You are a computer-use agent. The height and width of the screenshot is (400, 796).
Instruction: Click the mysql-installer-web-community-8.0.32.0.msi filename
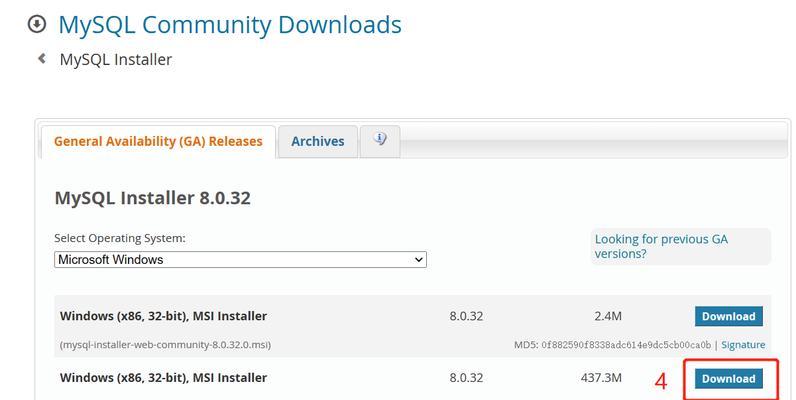165,345
